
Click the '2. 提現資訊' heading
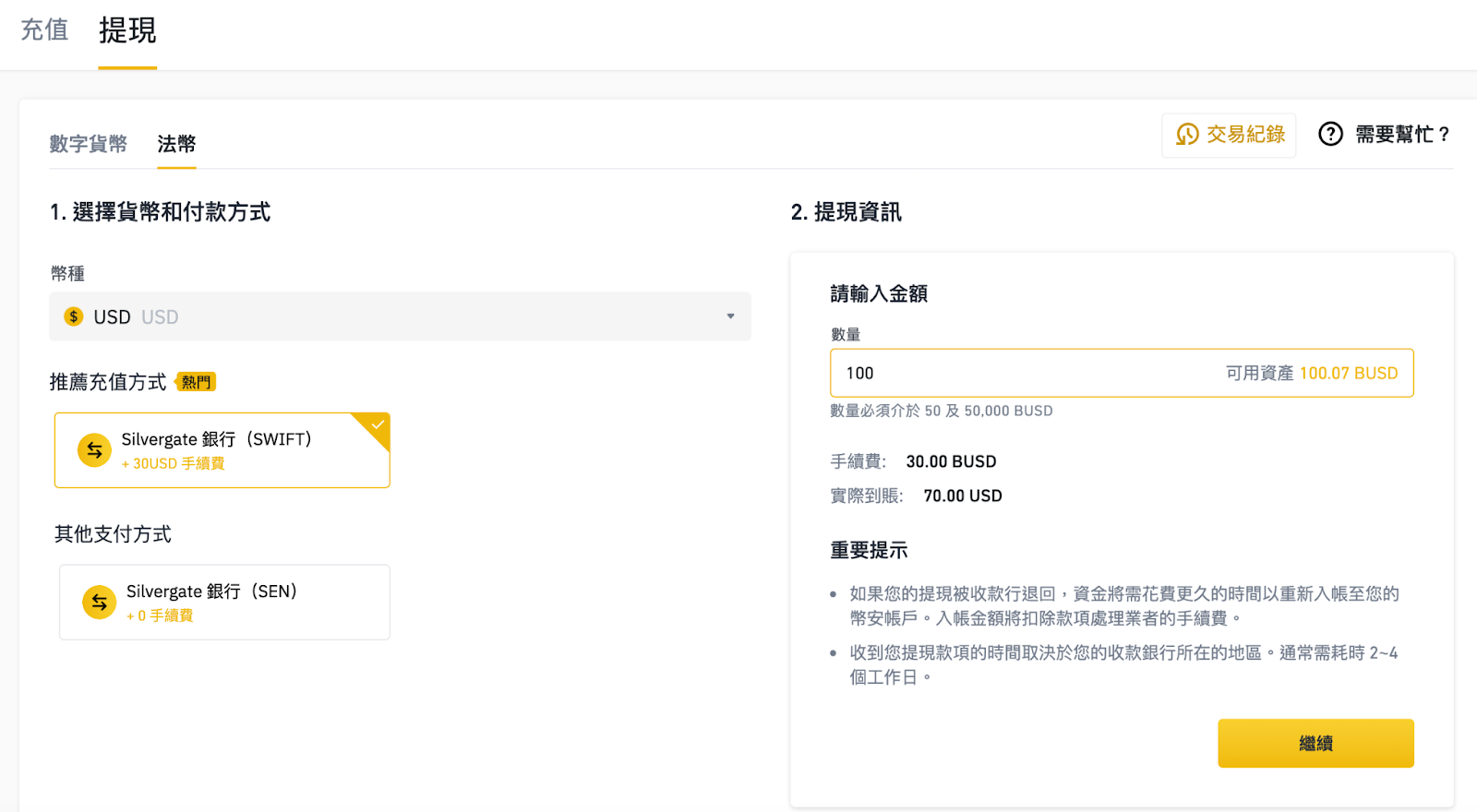[x=847, y=212]
